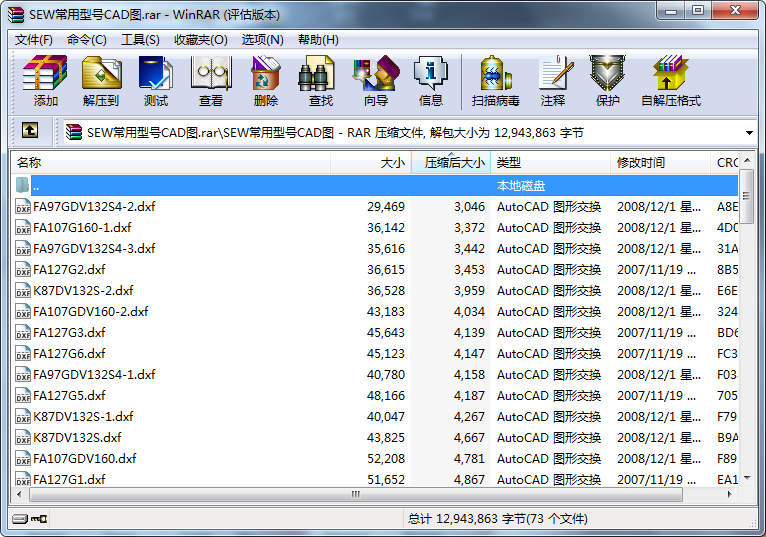Image resolution: width=766 pixels, height=537 pixels.
Task: Sort by 名称 column header
Action: click(x=171, y=163)
